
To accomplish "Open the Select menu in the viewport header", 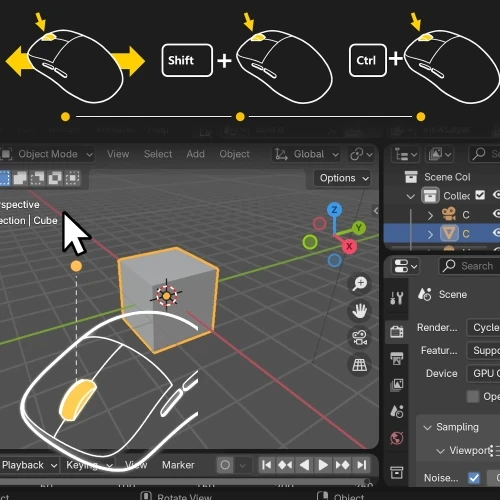I will [x=158, y=154].
